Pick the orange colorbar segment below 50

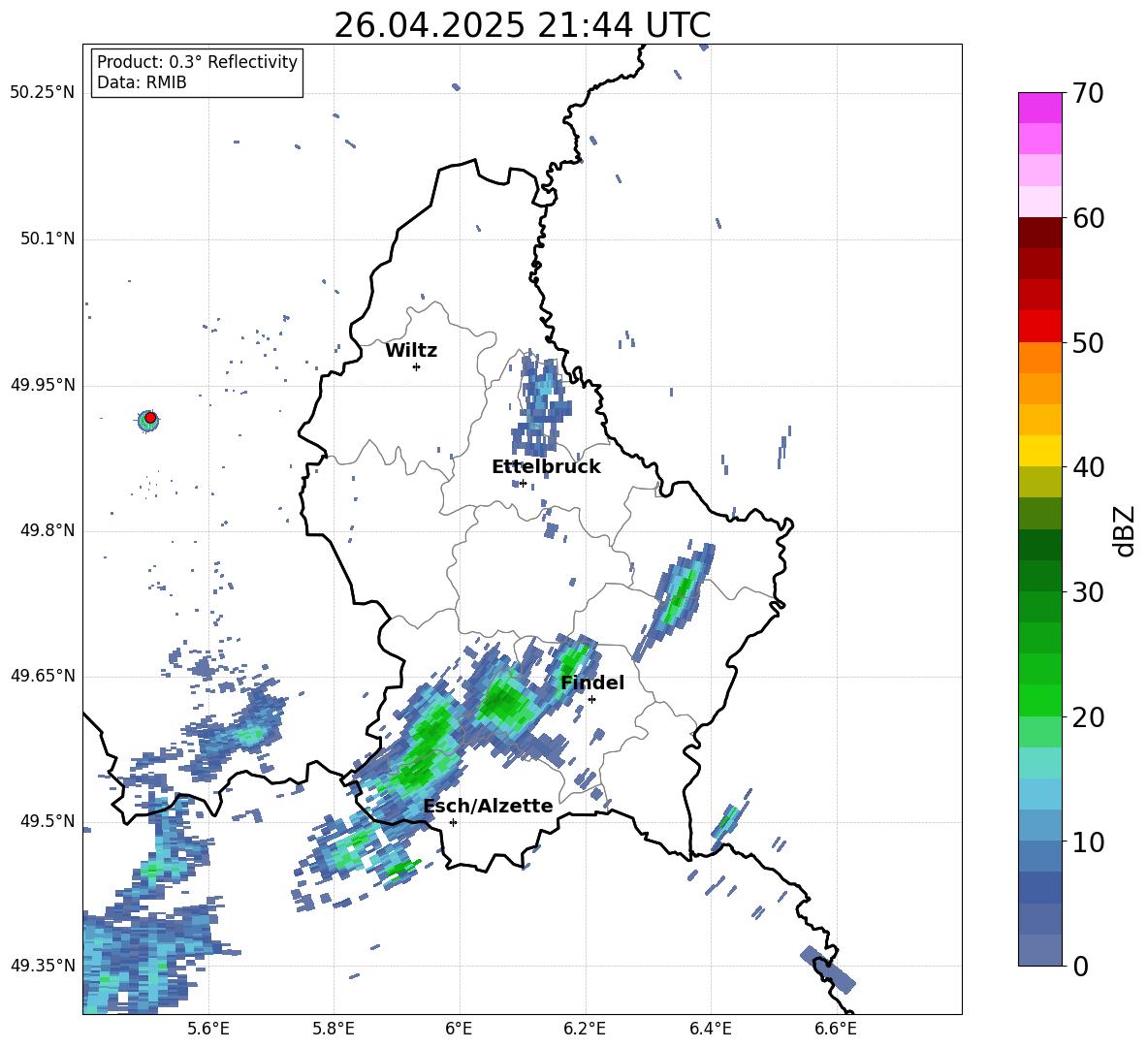click(1039, 358)
